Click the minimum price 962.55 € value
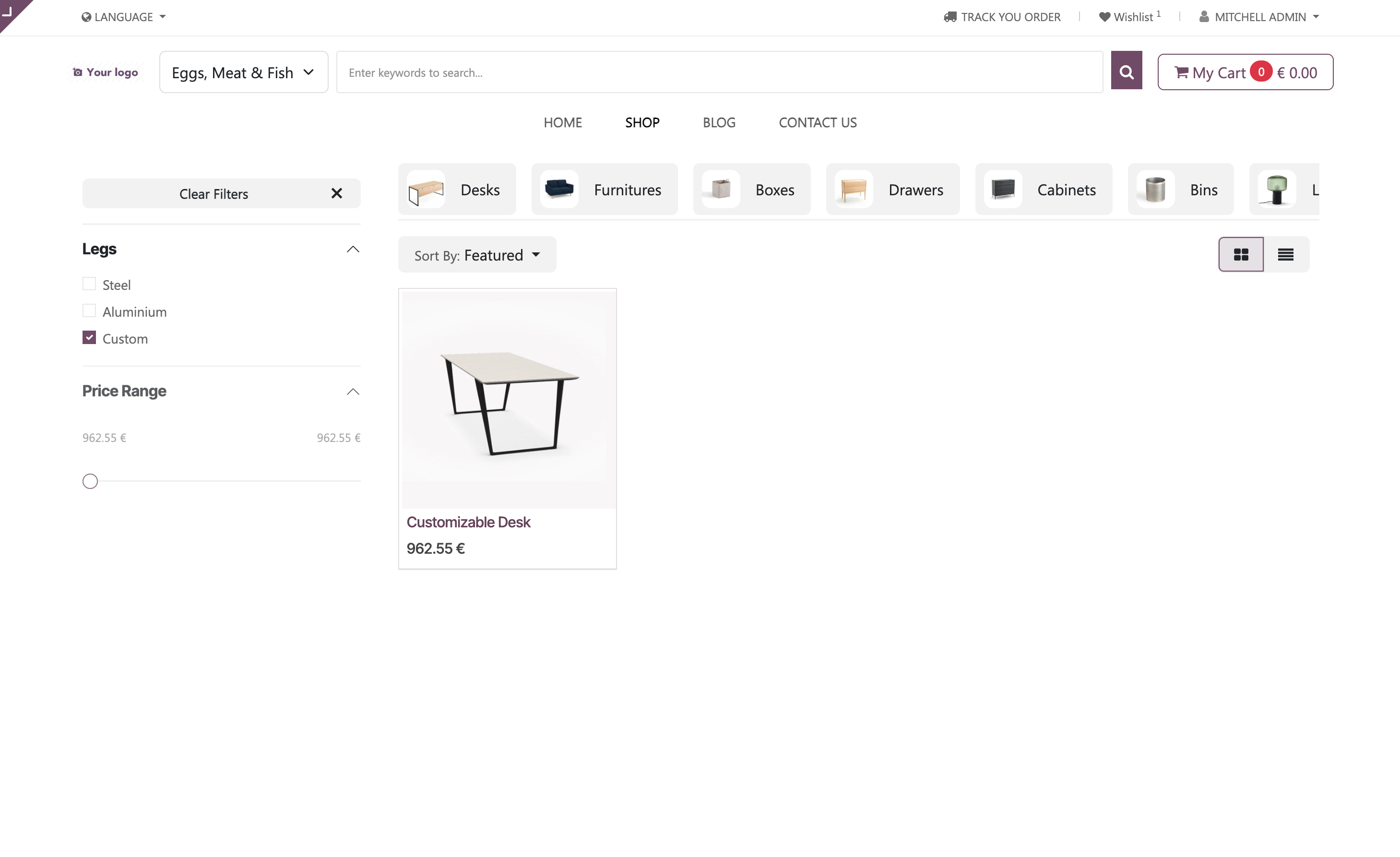Screen dimensions: 1400x857 [x=105, y=438]
